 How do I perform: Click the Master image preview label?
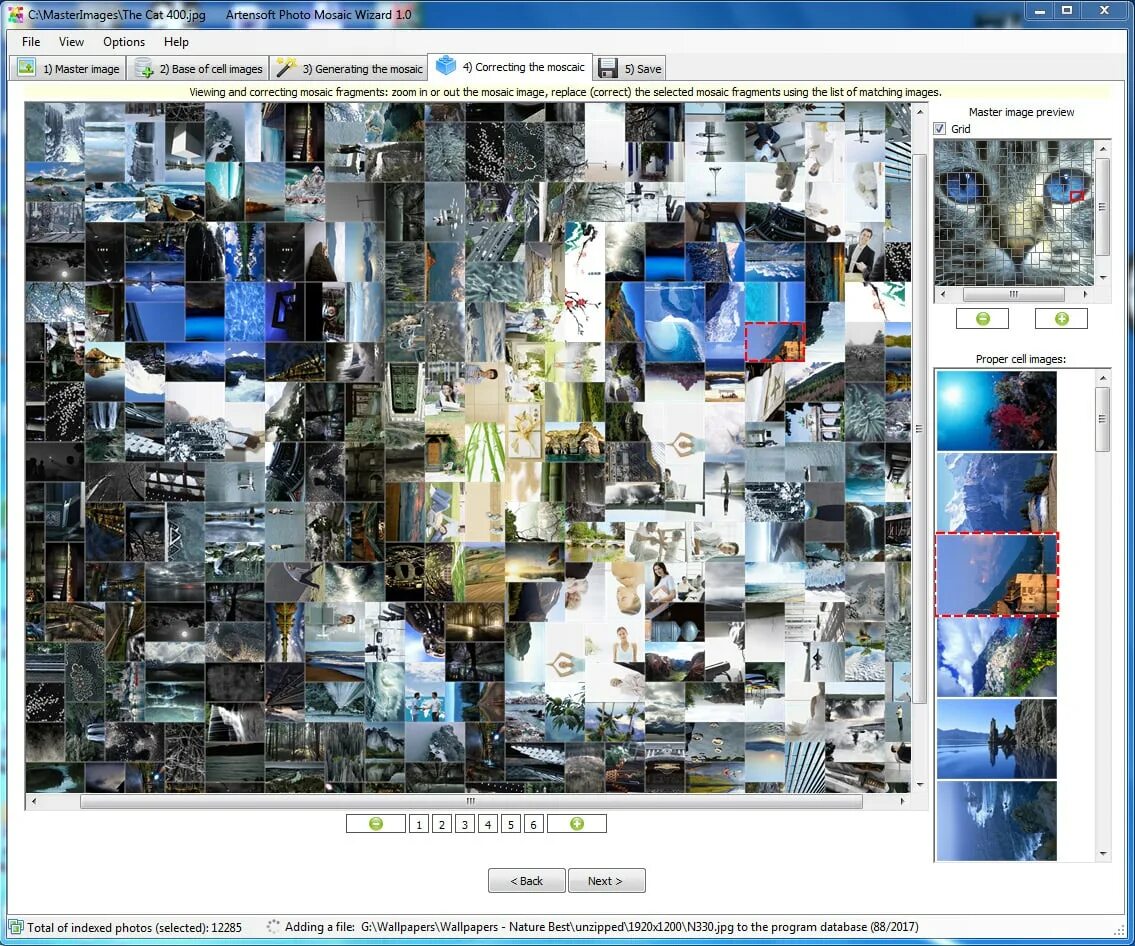tap(1021, 112)
